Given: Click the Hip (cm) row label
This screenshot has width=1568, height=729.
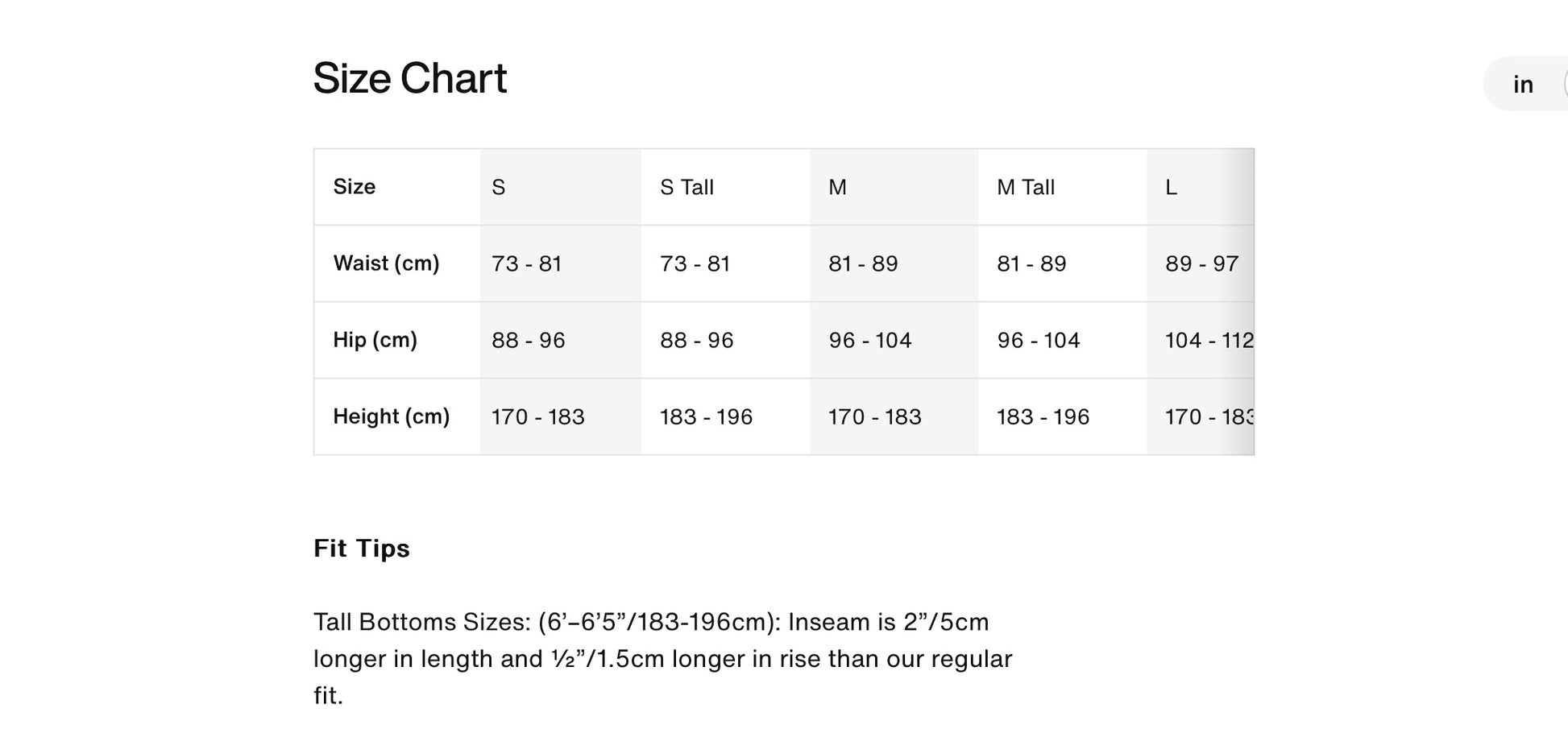Looking at the screenshot, I should 375,340.
